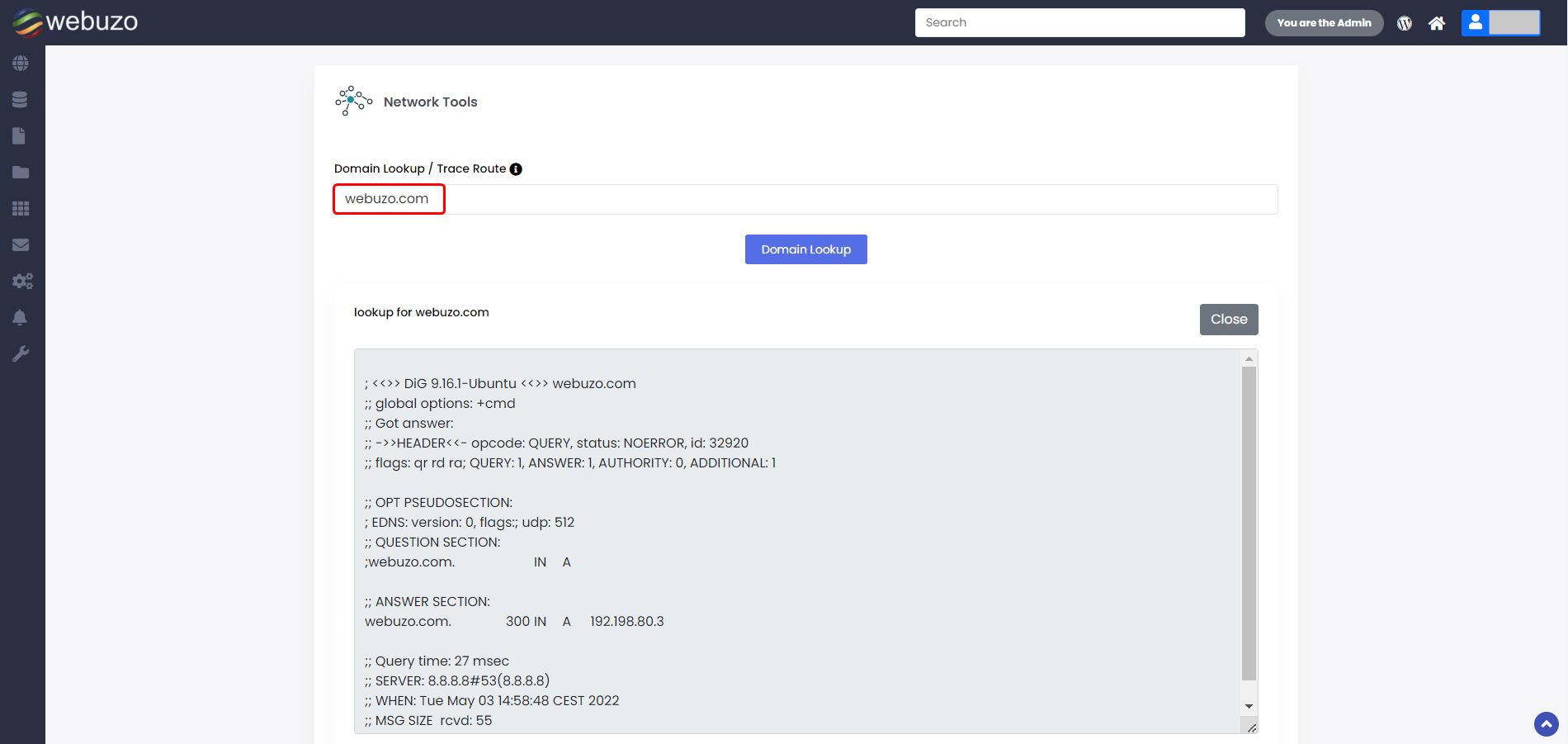
Task: Open the gears settings sidebar icon
Action: (22, 282)
